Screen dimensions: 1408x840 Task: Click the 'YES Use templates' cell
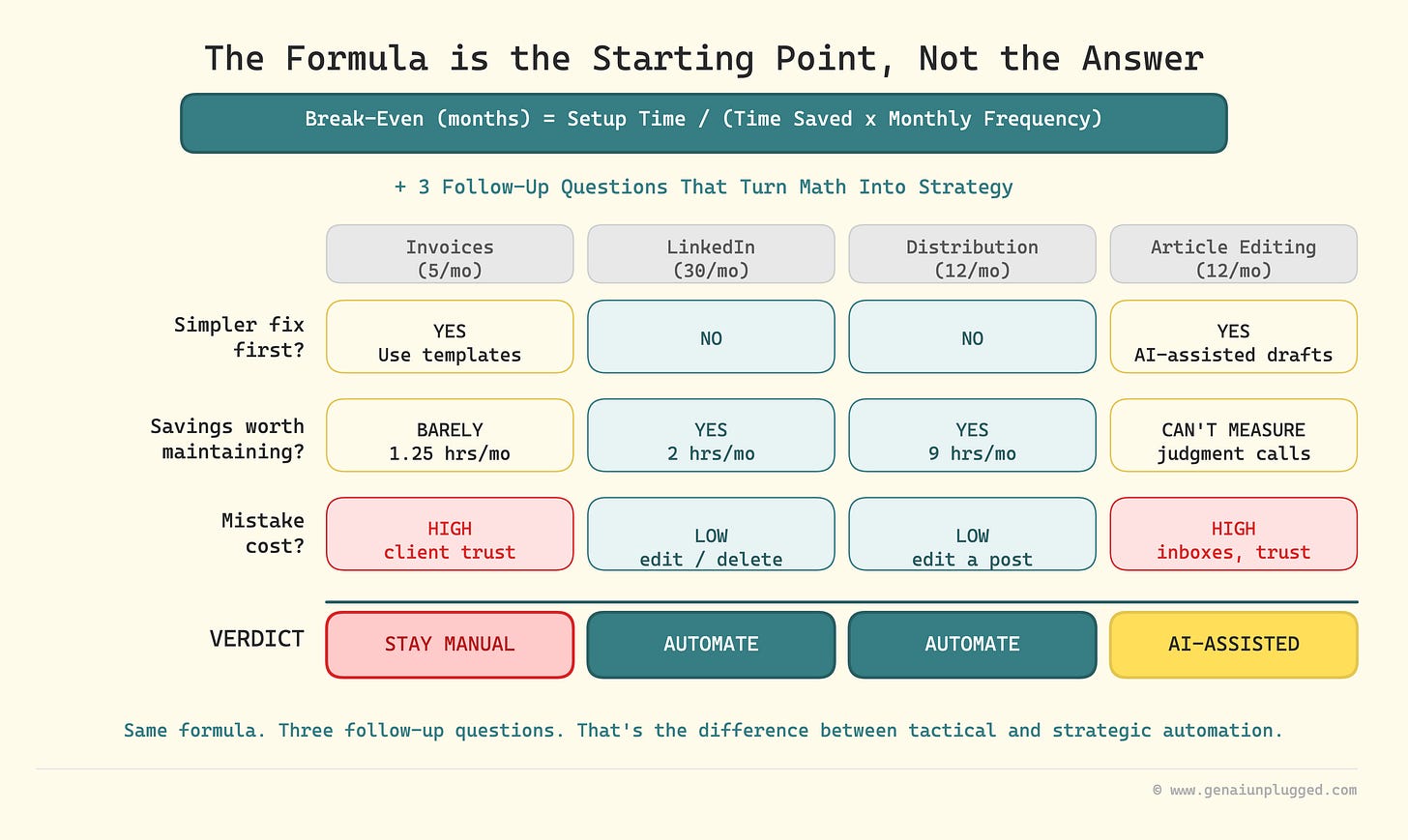click(x=450, y=336)
